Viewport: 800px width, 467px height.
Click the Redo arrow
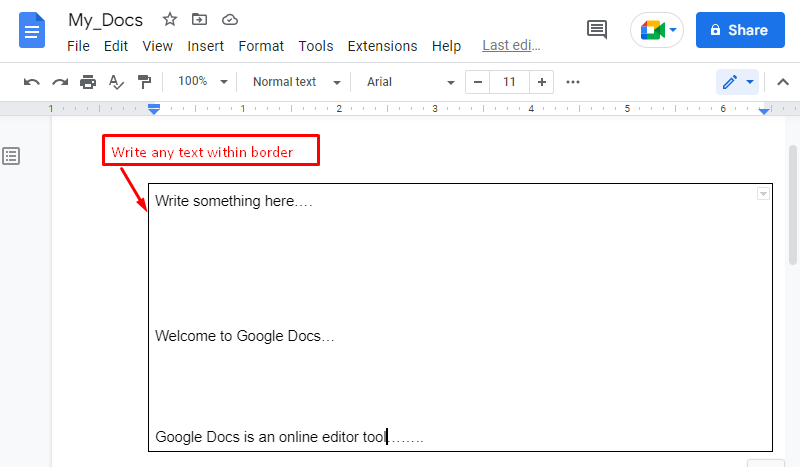[x=60, y=82]
